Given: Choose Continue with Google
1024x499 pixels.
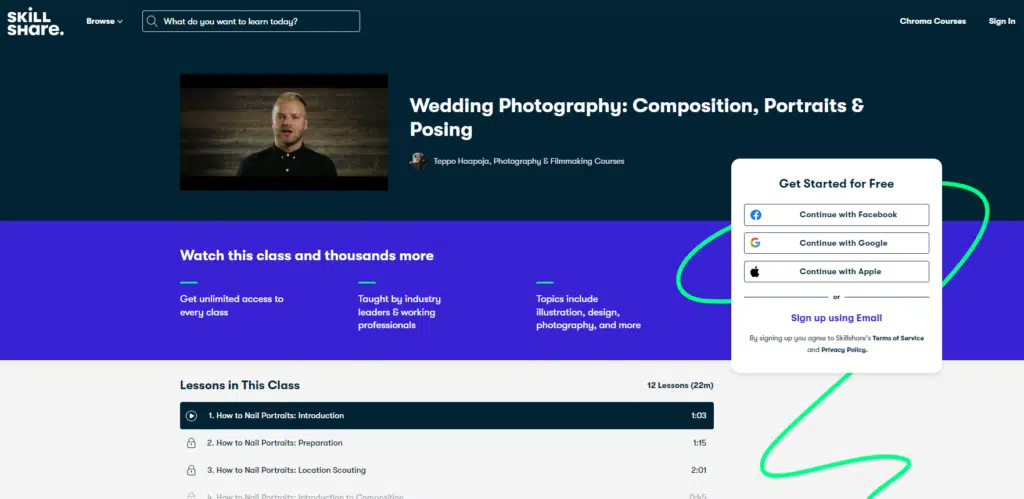Looking at the screenshot, I should tap(837, 243).
